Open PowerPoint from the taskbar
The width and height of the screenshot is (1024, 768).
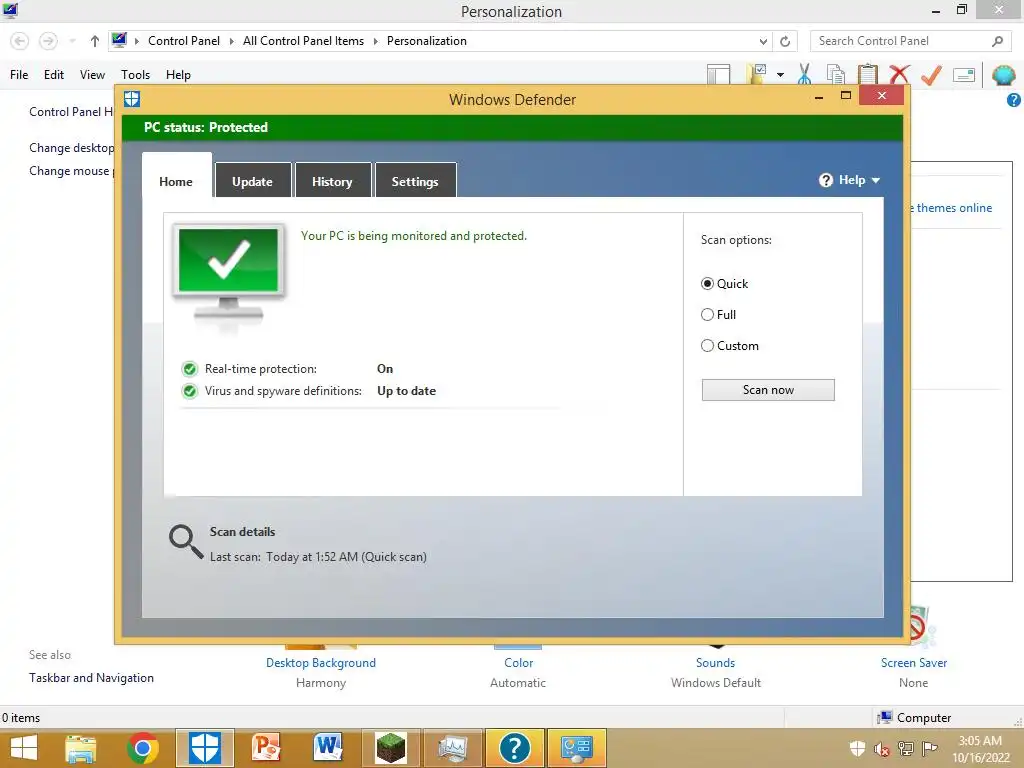(266, 748)
